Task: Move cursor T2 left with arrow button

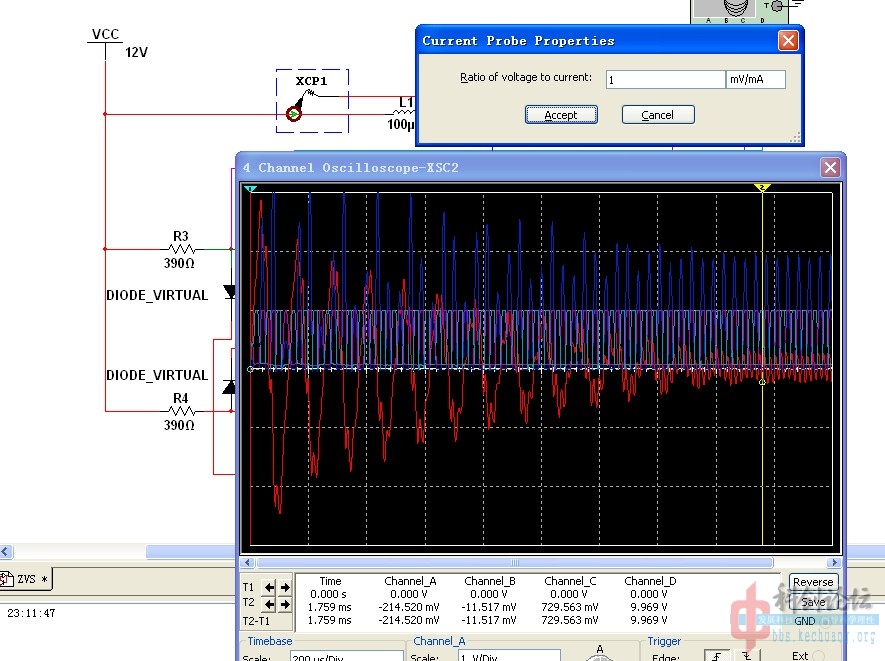Action: coord(270,605)
